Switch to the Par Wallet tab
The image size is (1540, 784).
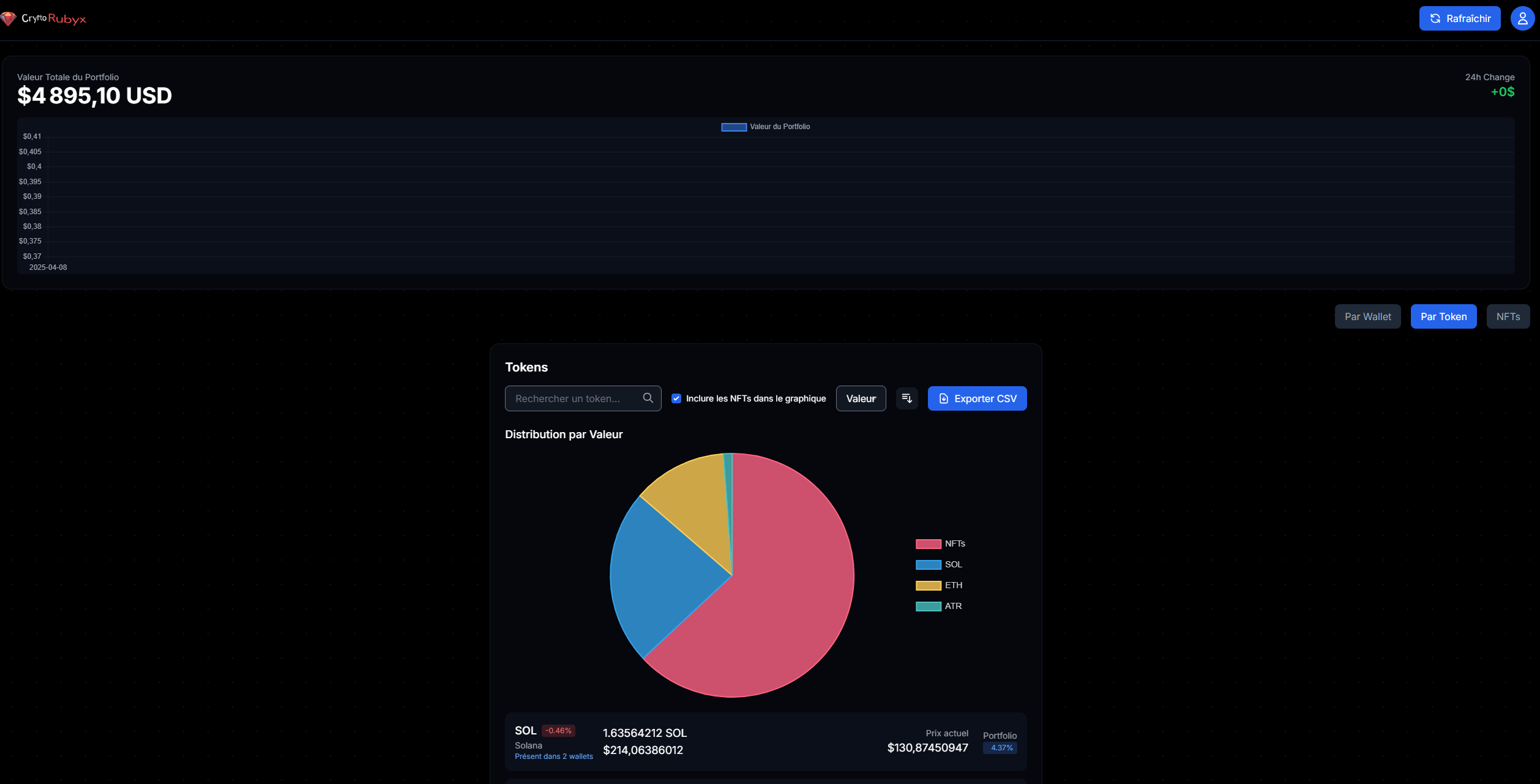point(1367,316)
